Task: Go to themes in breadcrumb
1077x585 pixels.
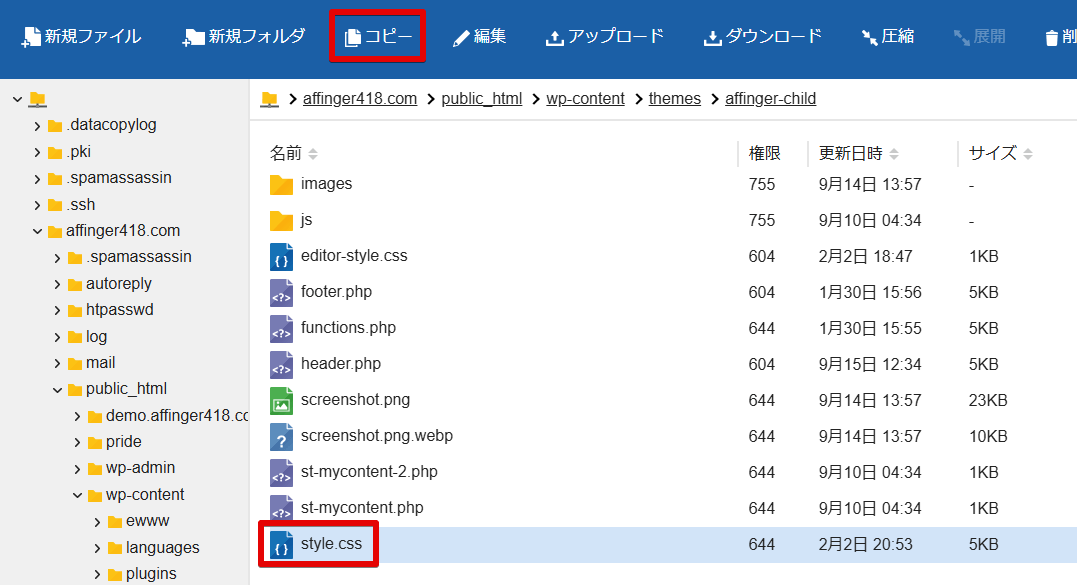Action: [674, 99]
